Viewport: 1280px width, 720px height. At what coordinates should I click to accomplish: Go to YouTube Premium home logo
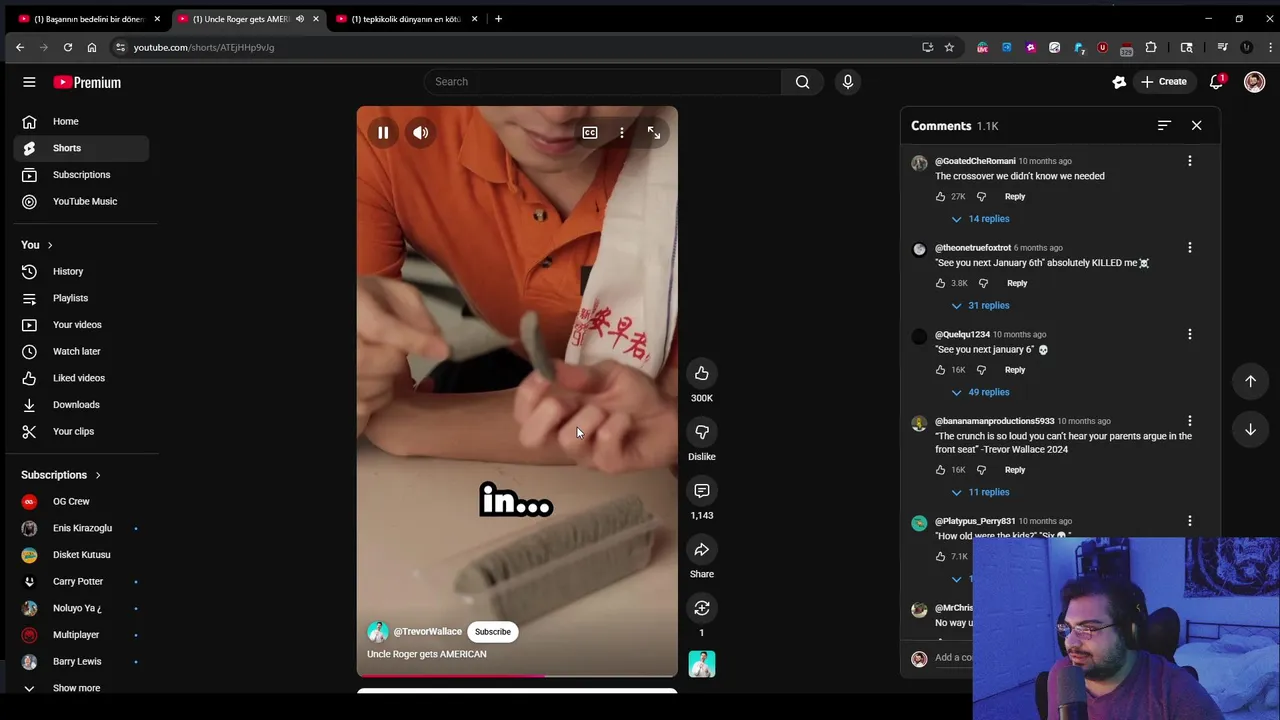[87, 82]
